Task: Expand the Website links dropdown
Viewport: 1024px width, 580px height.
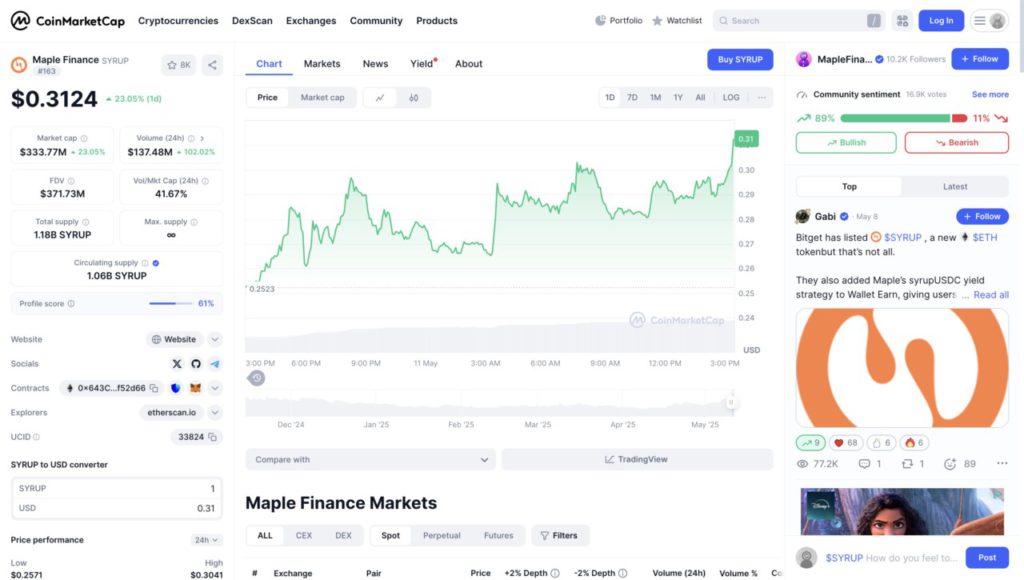Action: pyautogui.click(x=215, y=340)
